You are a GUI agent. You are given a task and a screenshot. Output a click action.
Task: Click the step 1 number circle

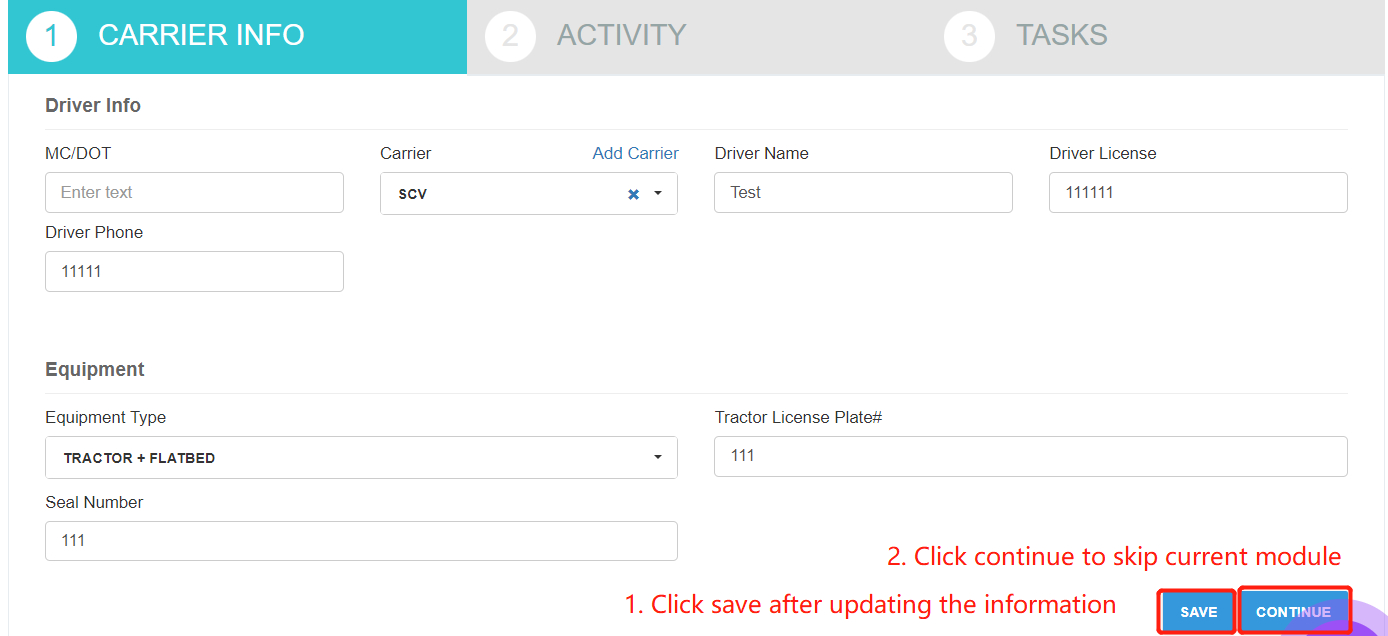51,36
